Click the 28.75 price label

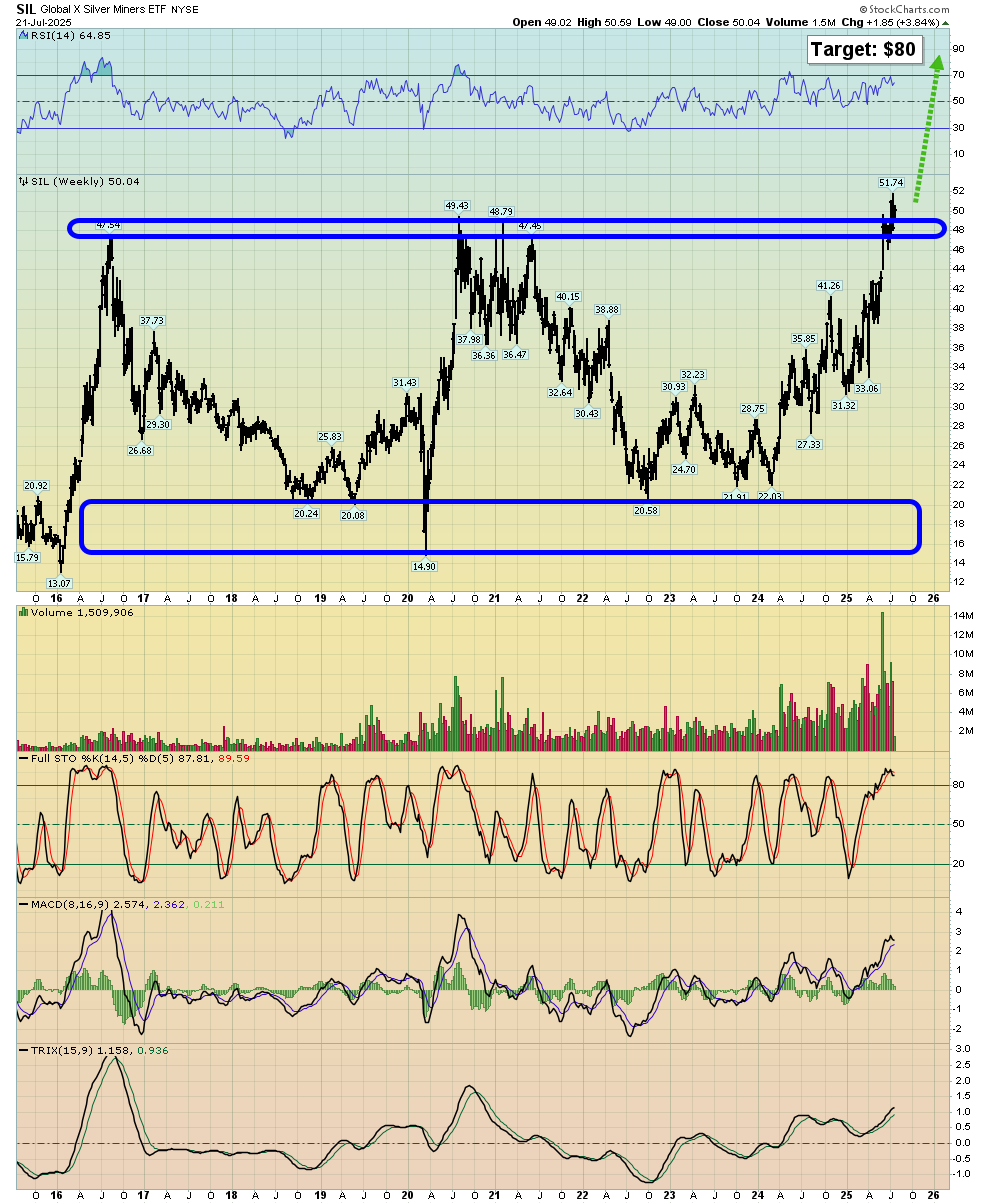click(x=752, y=409)
